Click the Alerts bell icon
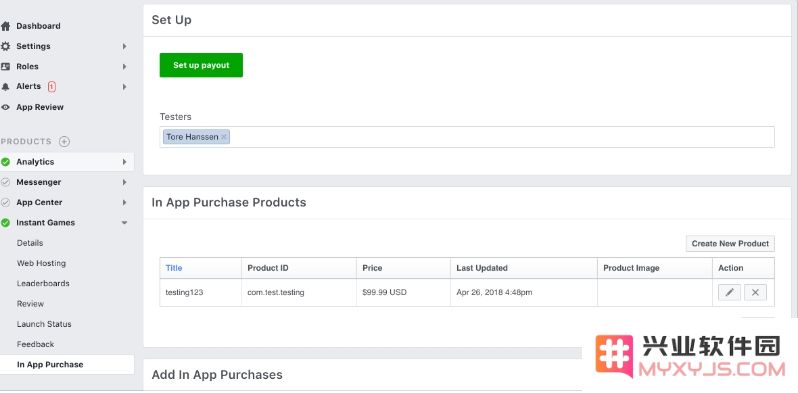 tap(5, 87)
